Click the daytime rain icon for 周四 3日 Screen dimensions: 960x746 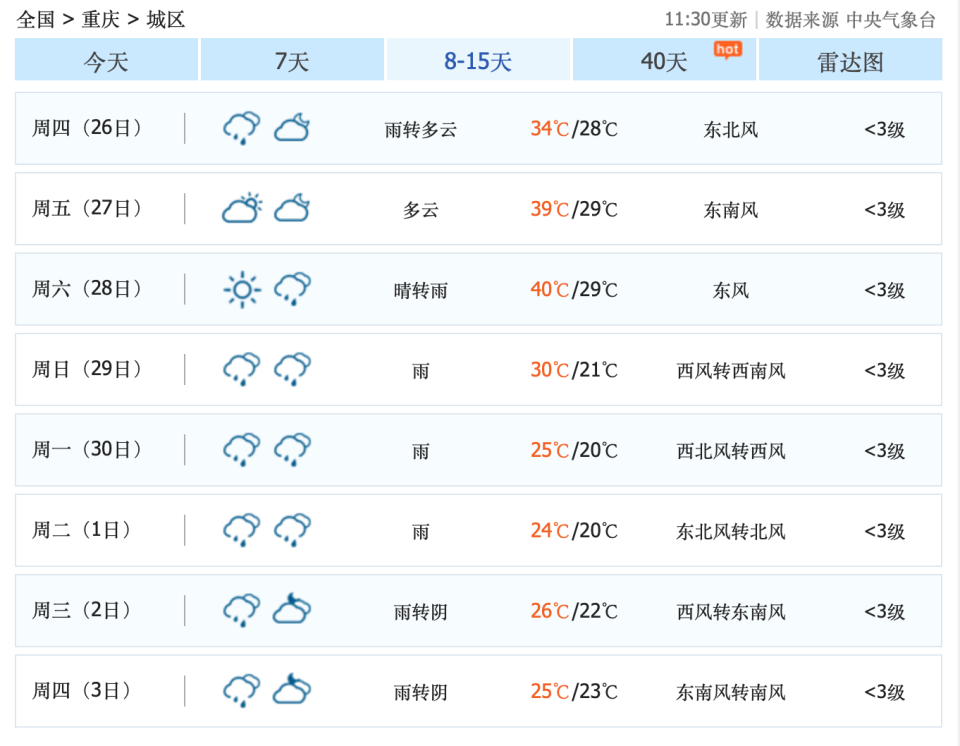[x=241, y=691]
